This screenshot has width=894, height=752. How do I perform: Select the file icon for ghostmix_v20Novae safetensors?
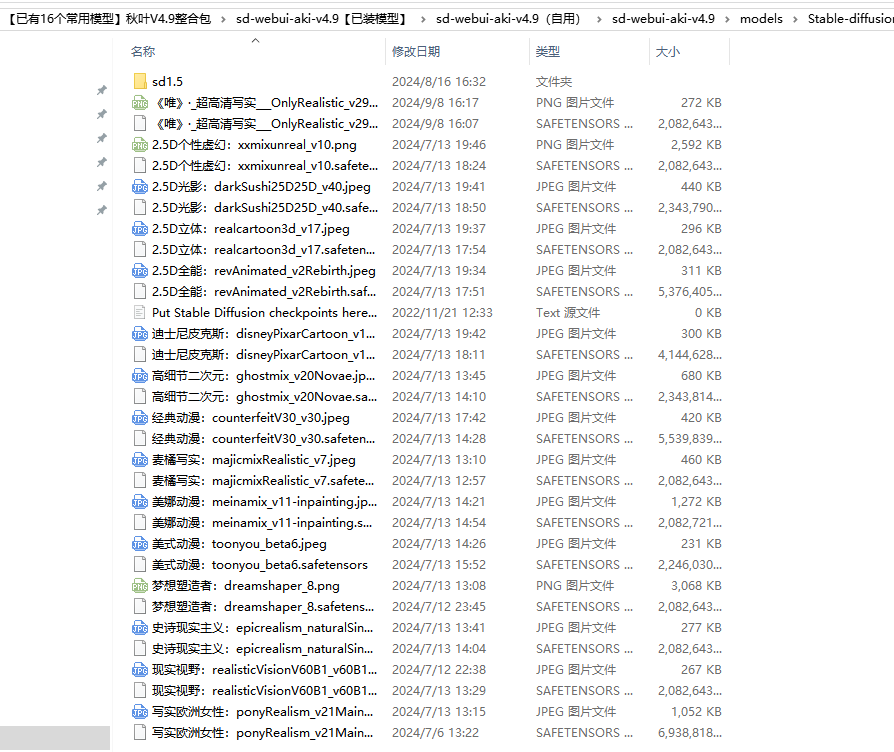point(140,397)
